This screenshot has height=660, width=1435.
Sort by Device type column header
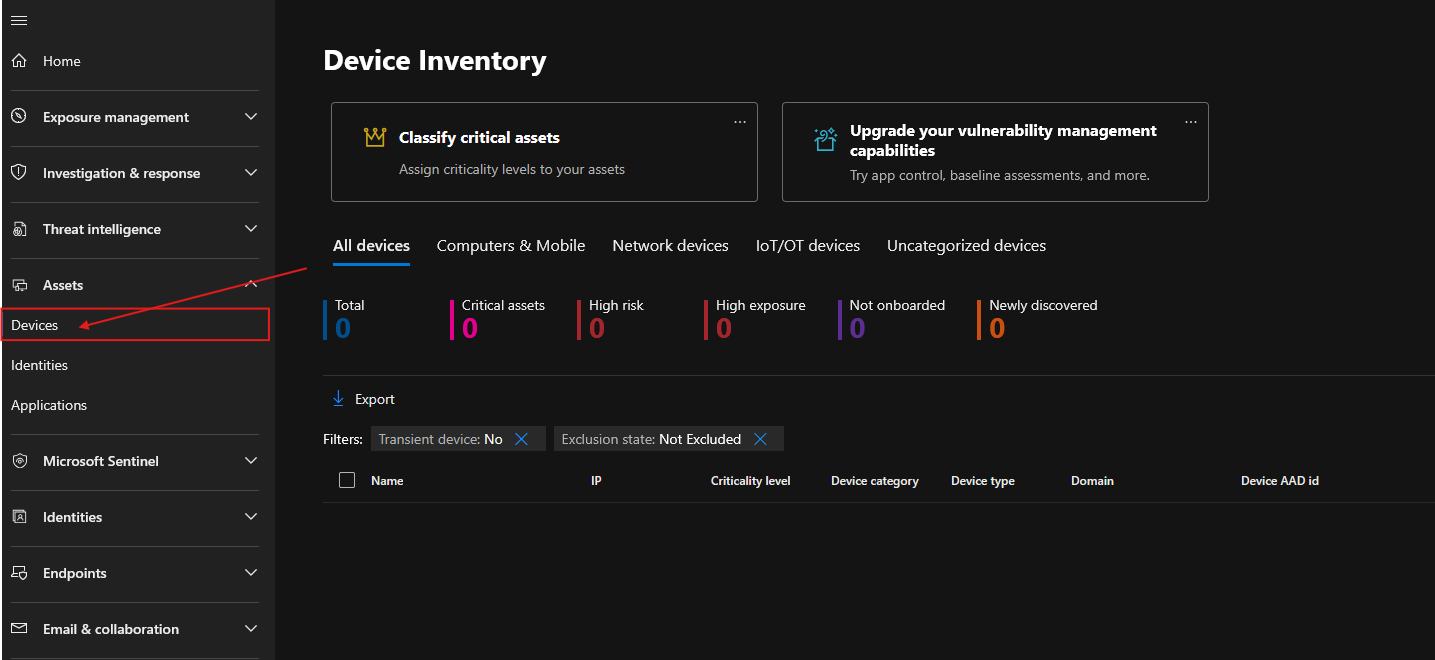983,481
